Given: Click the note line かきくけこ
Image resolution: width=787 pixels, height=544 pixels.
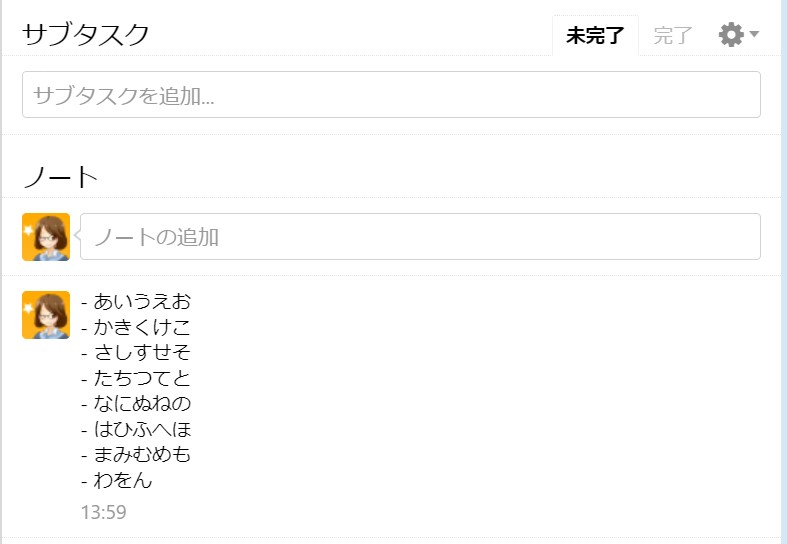Looking at the screenshot, I should click(136, 327).
